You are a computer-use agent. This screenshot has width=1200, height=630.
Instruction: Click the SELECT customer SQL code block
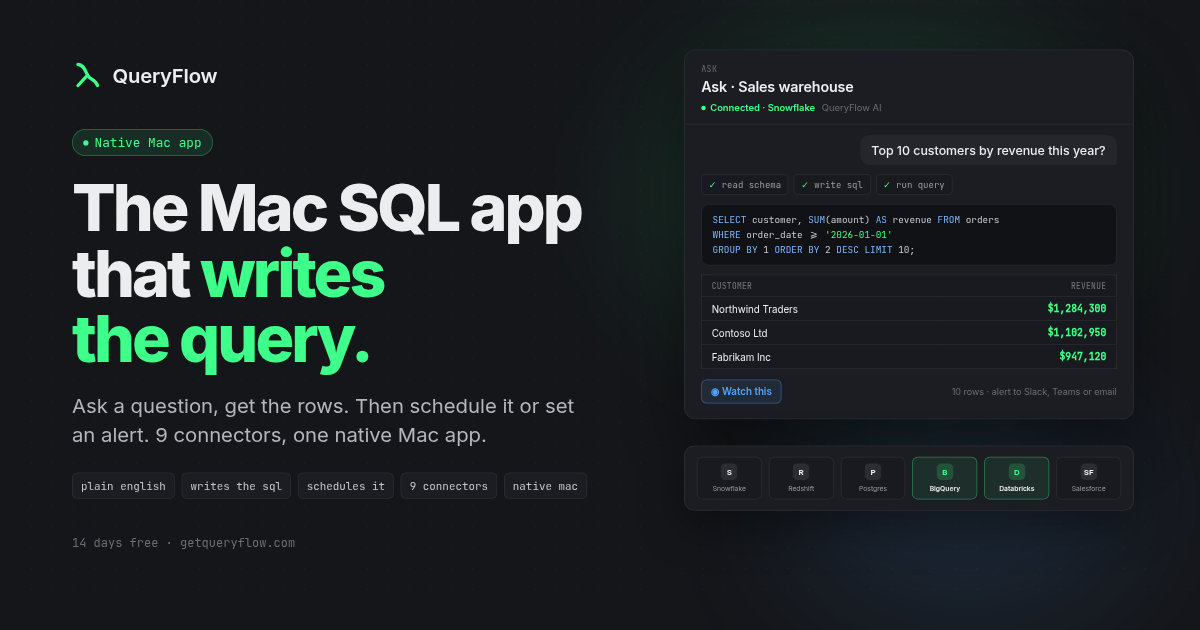909,235
